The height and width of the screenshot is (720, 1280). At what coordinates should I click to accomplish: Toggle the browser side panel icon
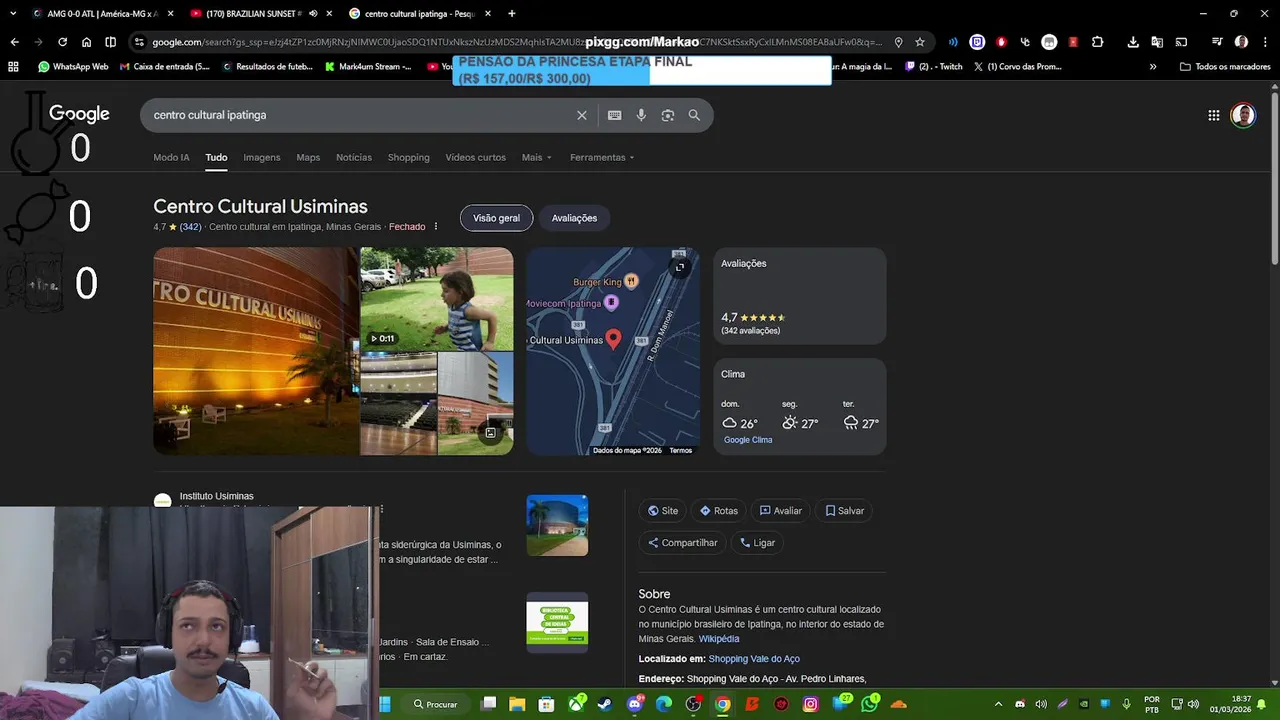[110, 42]
